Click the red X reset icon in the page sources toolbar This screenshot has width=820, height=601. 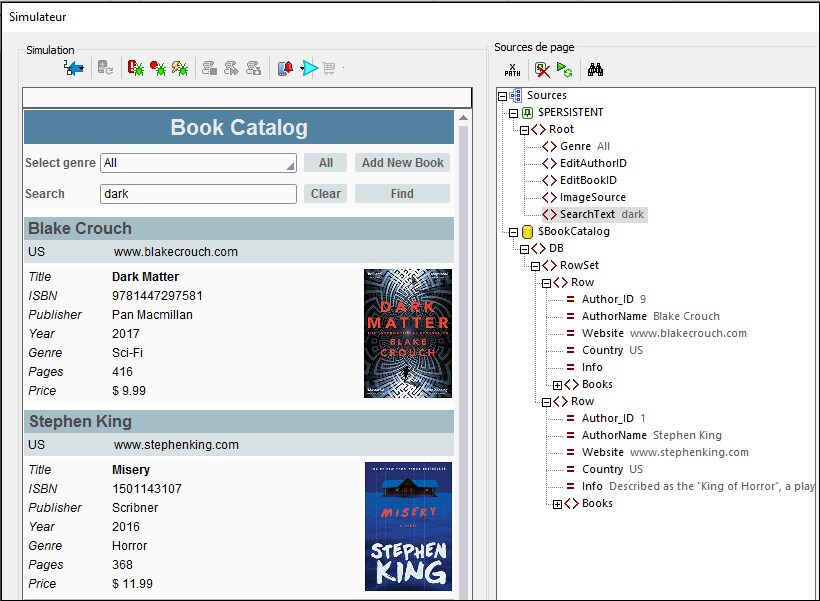click(542, 69)
